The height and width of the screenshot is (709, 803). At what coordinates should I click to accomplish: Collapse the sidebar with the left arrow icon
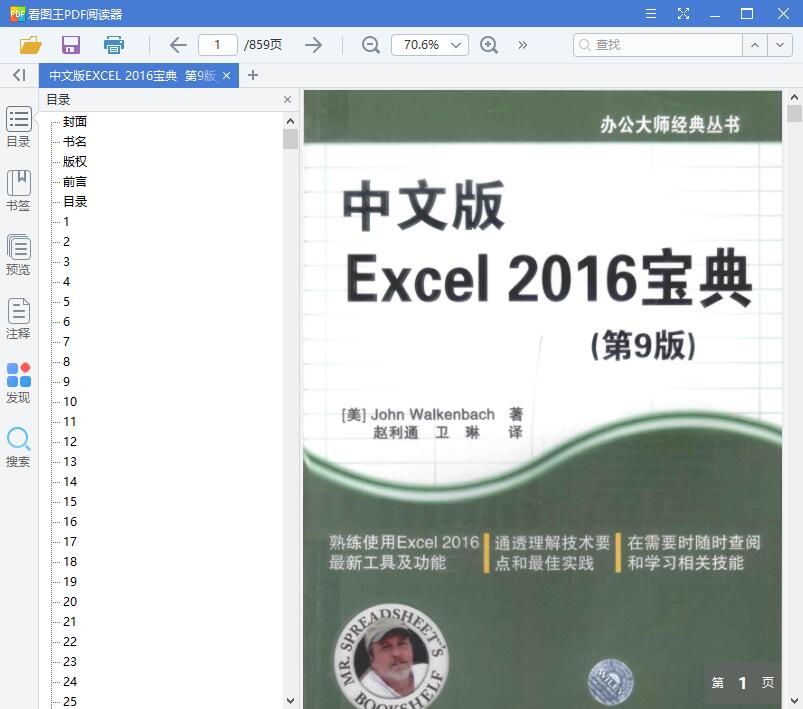coord(19,75)
